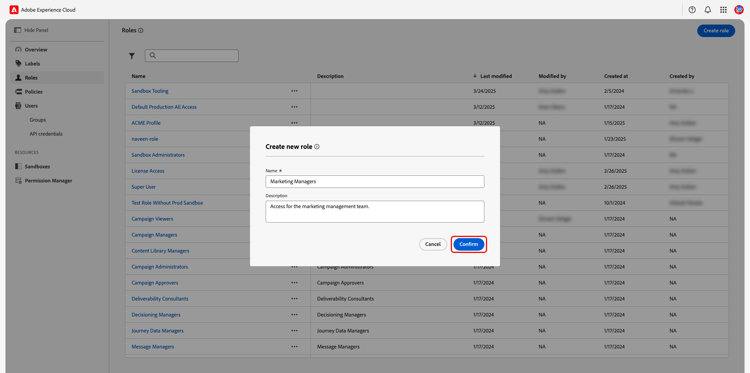
Task: Open the notifications bell icon
Action: [708, 10]
